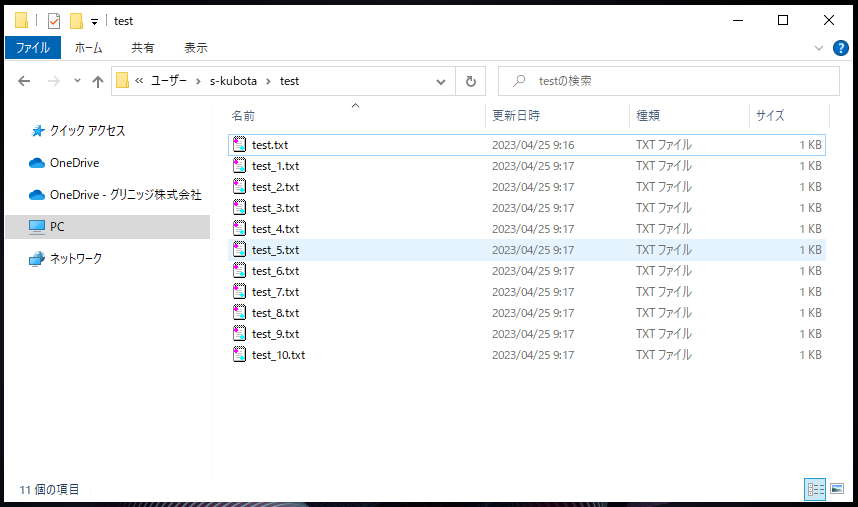
Task: Open Help with the blue question icon
Action: click(x=840, y=48)
